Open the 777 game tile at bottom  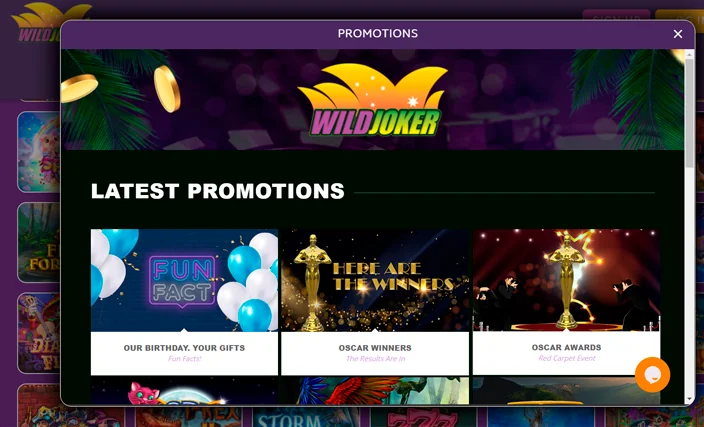click(418, 417)
